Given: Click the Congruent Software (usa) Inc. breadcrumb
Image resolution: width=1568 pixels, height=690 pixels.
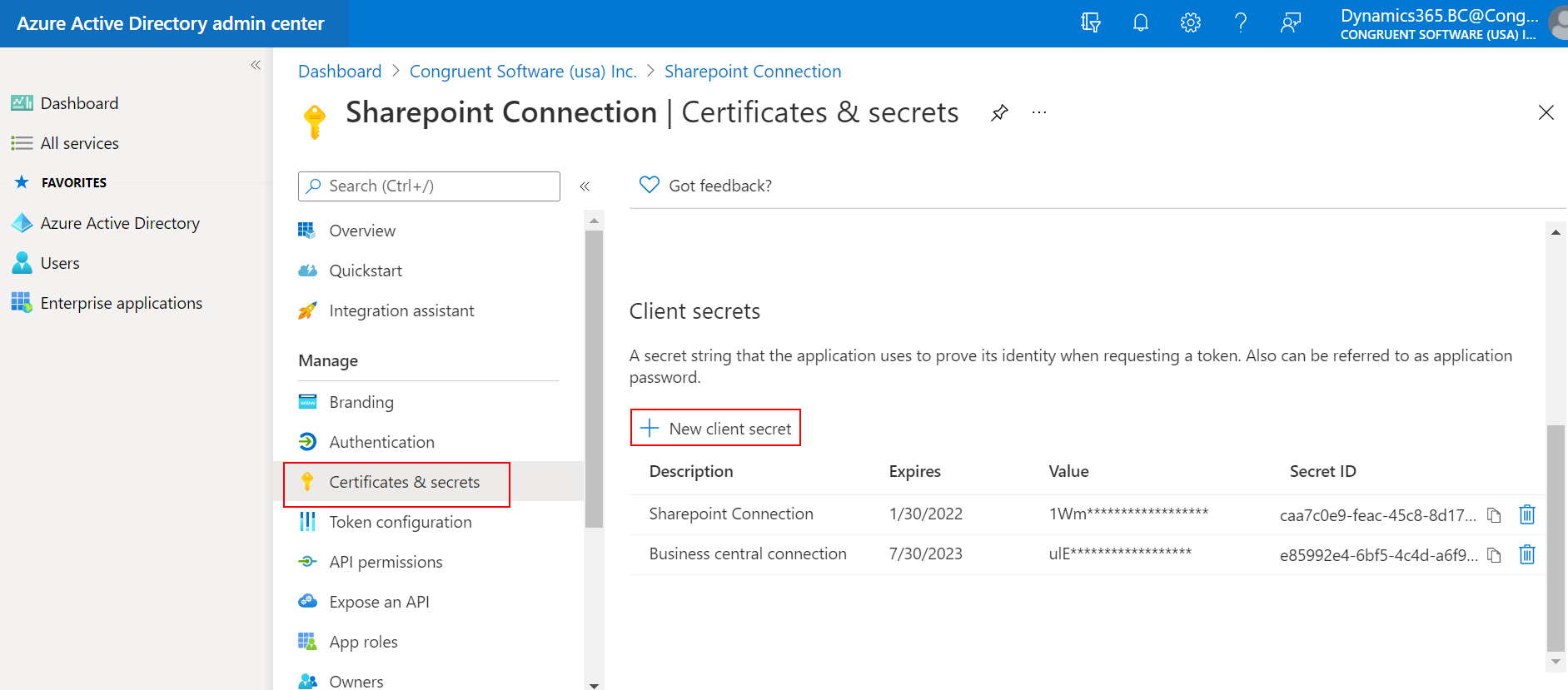Looking at the screenshot, I should coord(523,72).
